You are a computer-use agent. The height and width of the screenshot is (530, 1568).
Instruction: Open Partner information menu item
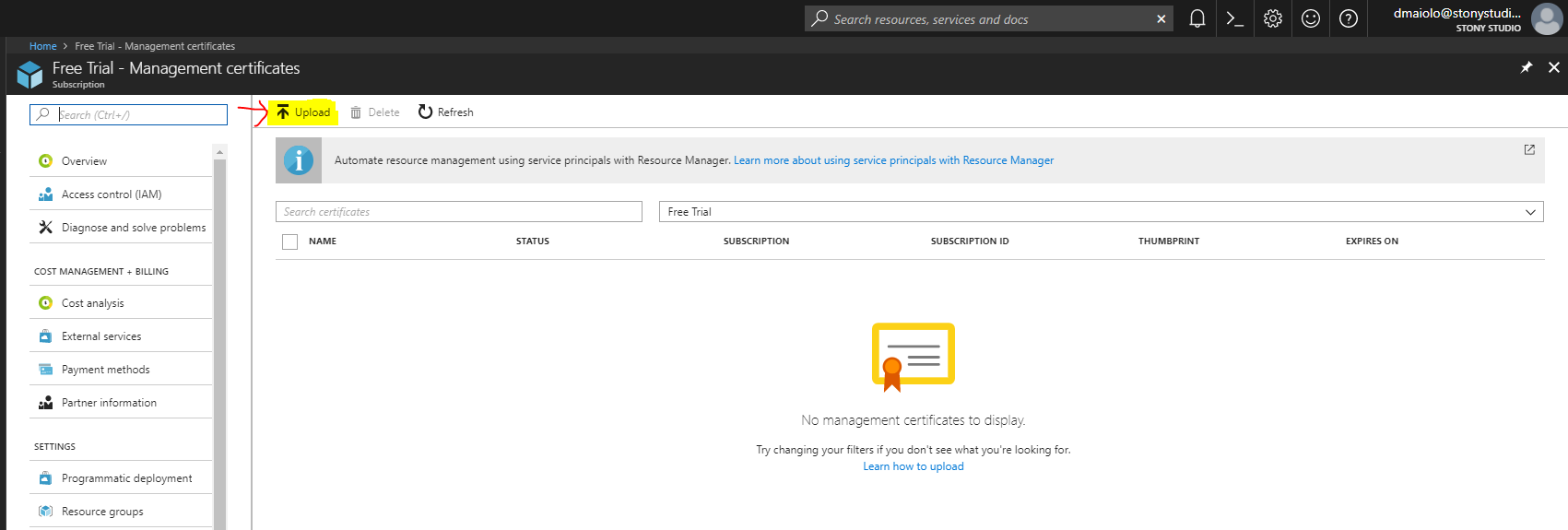(x=121, y=403)
